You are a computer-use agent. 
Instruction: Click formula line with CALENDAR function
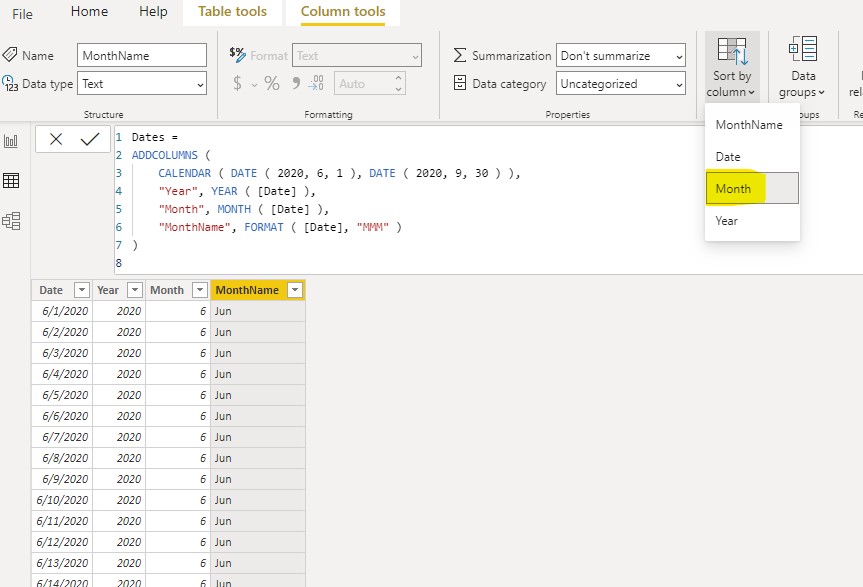click(338, 173)
